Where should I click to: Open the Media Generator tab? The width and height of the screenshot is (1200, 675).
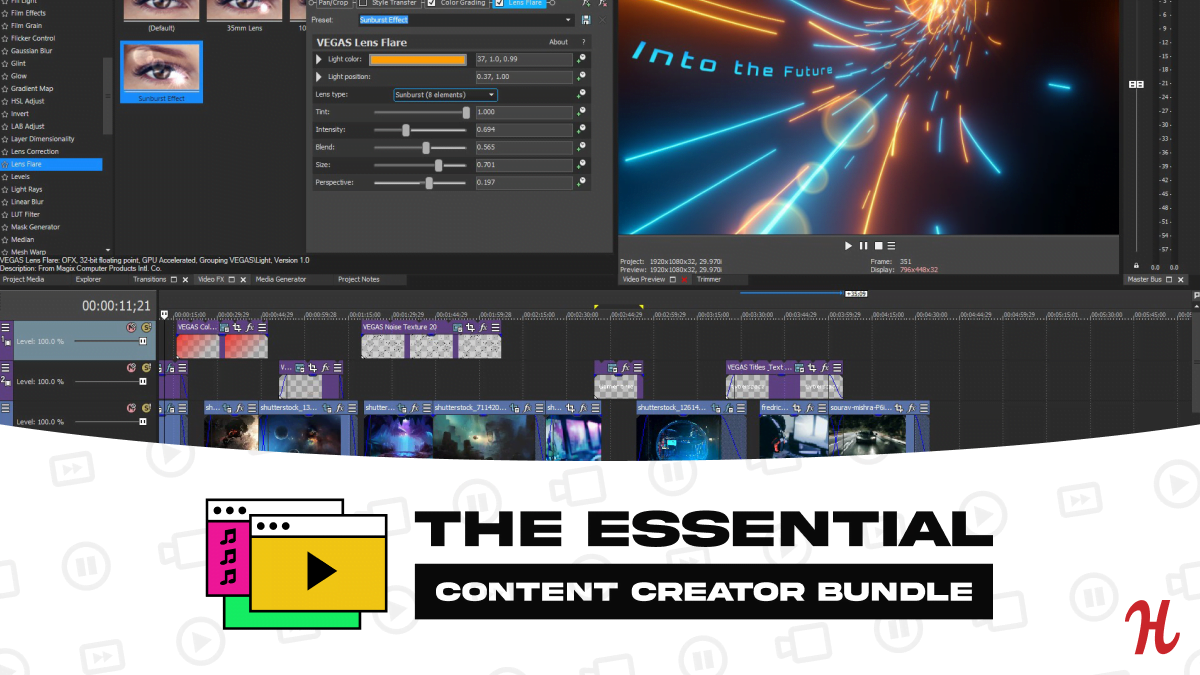point(281,280)
